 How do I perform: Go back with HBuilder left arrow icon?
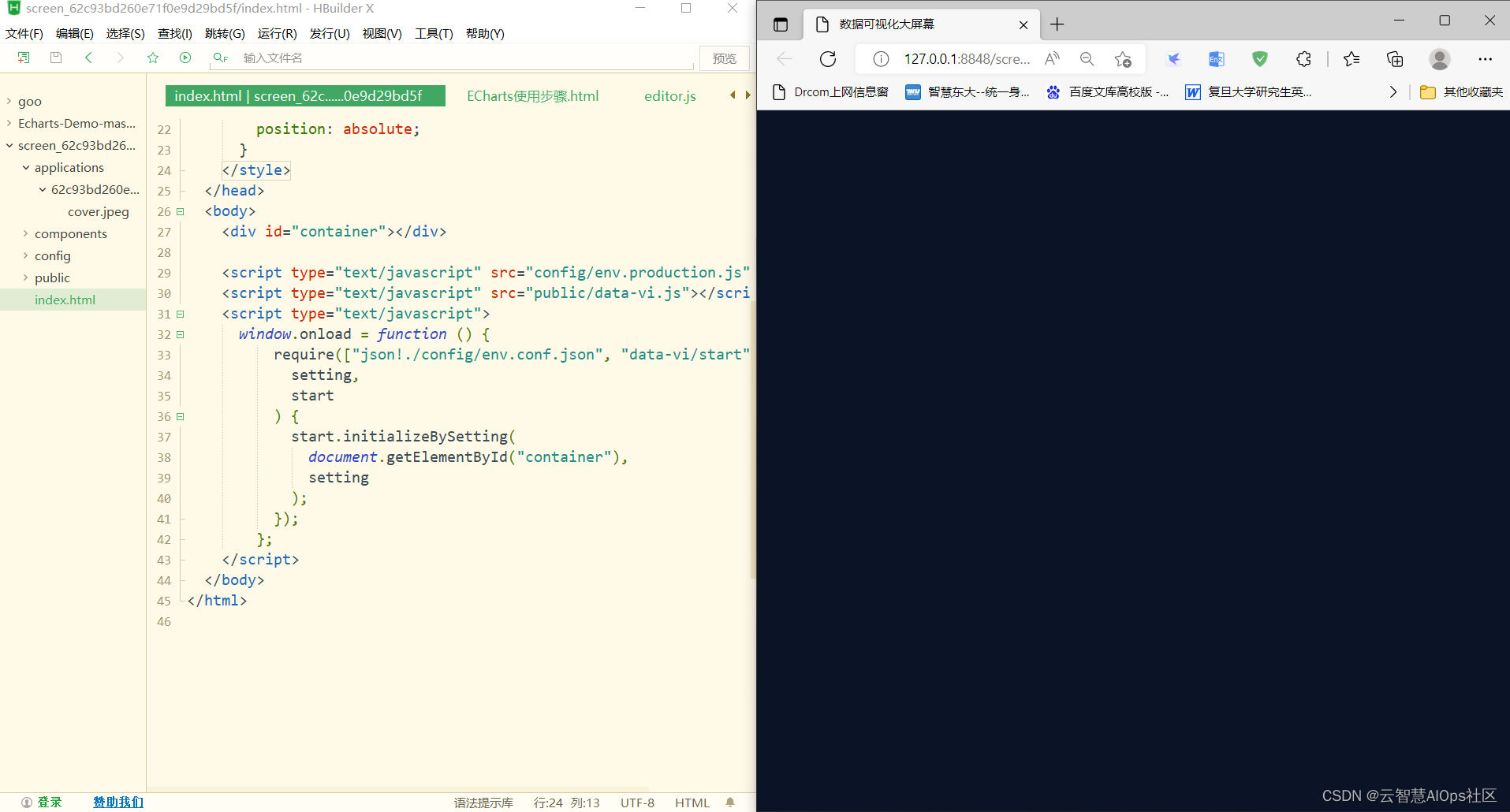coord(88,58)
